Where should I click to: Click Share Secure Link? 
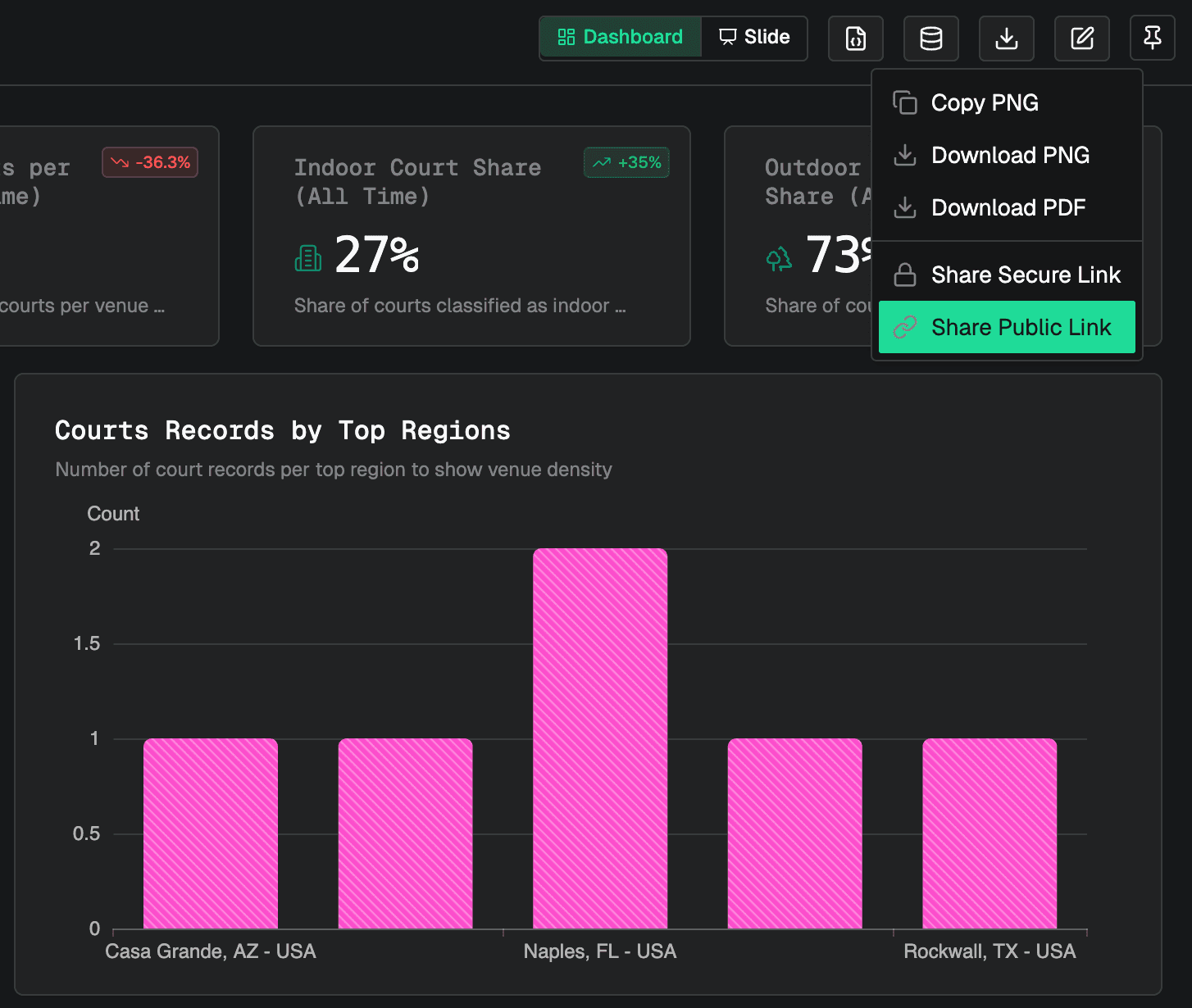click(x=1026, y=275)
